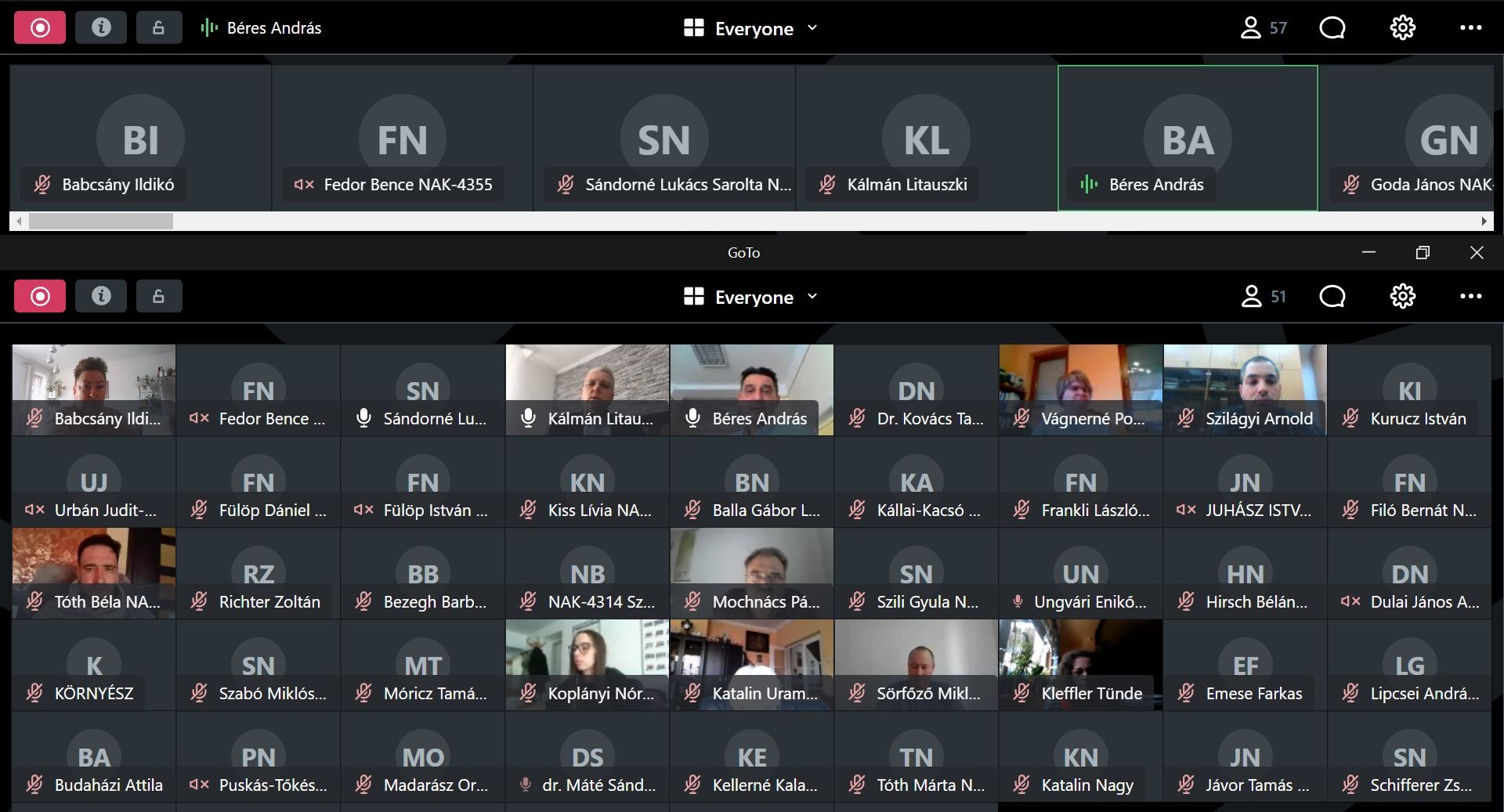Toggle Kálmán Litau... microphone in the grid

[x=528, y=418]
